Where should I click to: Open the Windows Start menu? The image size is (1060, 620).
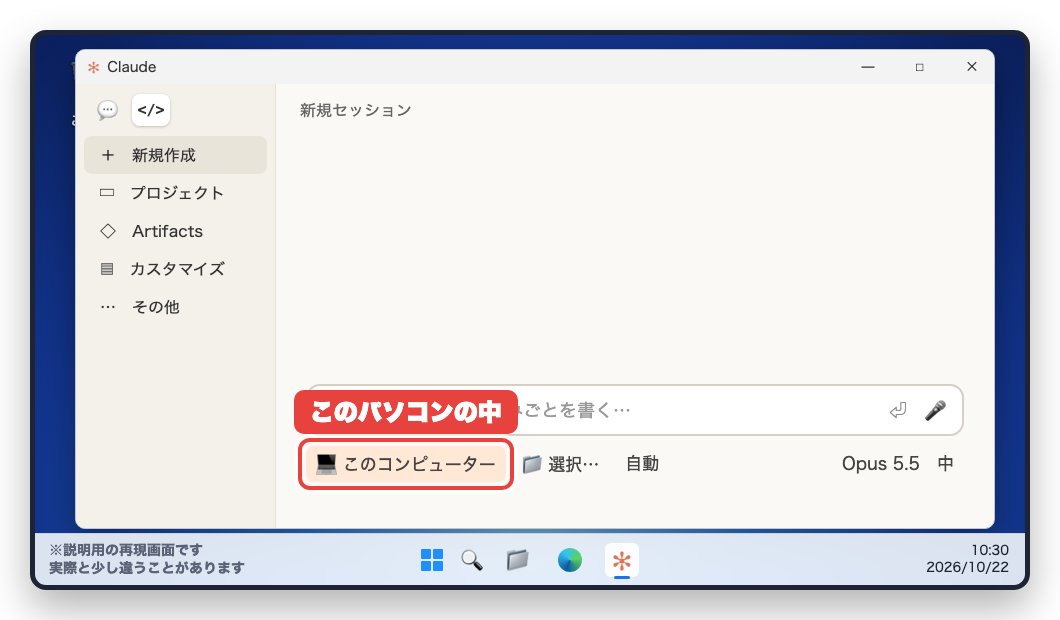point(432,560)
